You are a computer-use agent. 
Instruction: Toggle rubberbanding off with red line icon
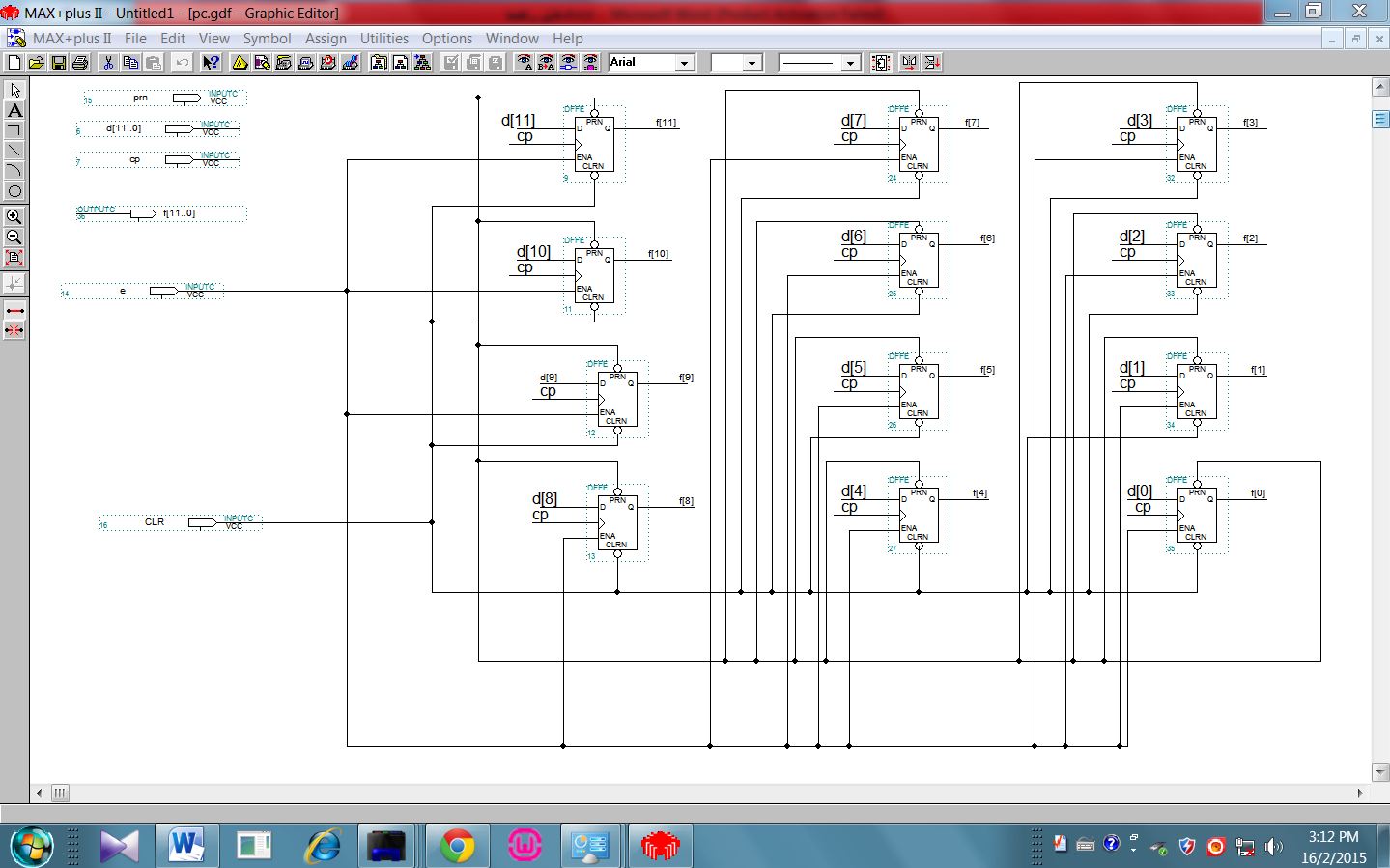[x=14, y=331]
